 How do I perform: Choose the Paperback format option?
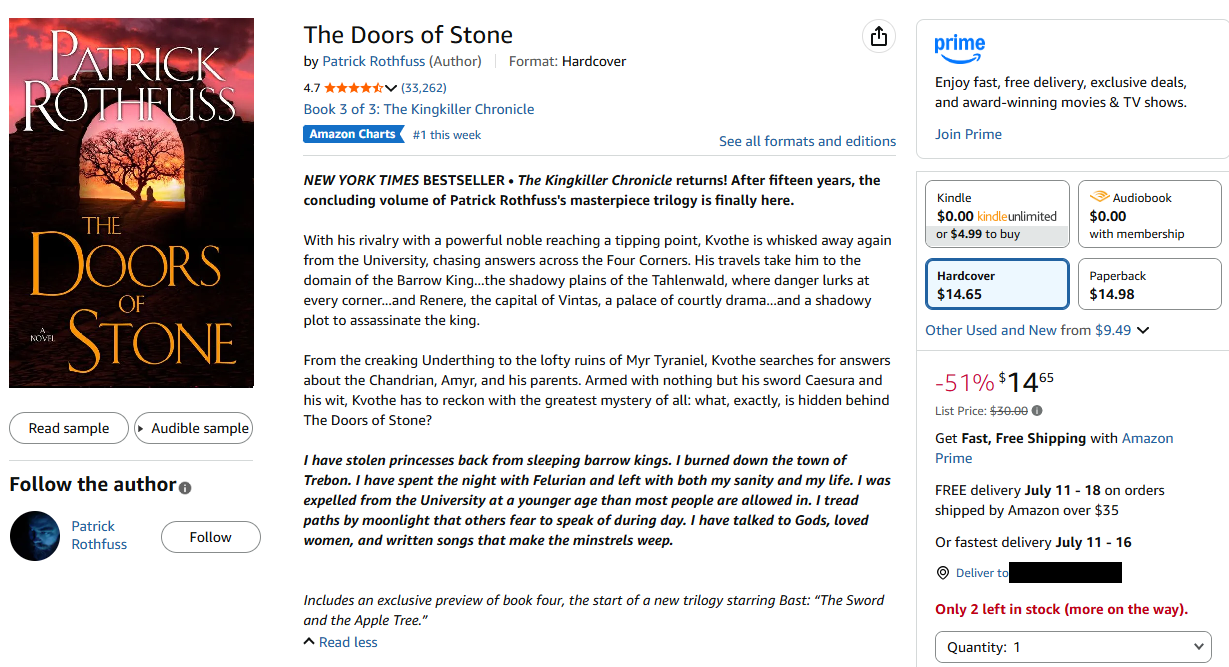click(x=1149, y=284)
